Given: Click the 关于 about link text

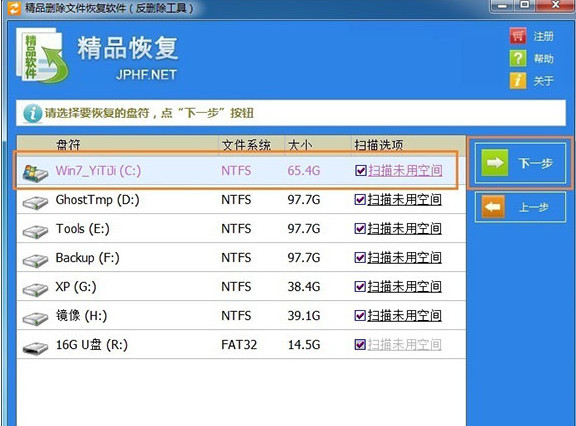Looking at the screenshot, I should [543, 81].
